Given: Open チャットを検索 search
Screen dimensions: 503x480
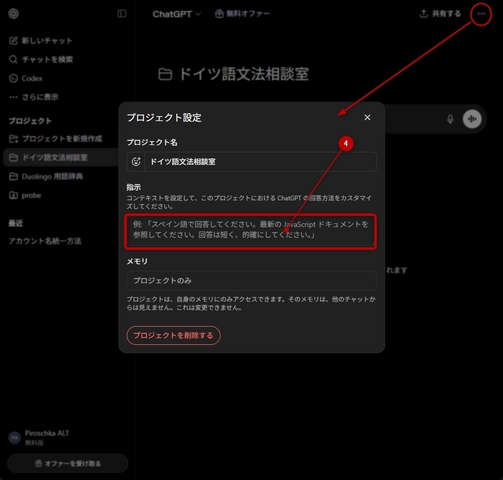Looking at the screenshot, I should tap(41, 59).
